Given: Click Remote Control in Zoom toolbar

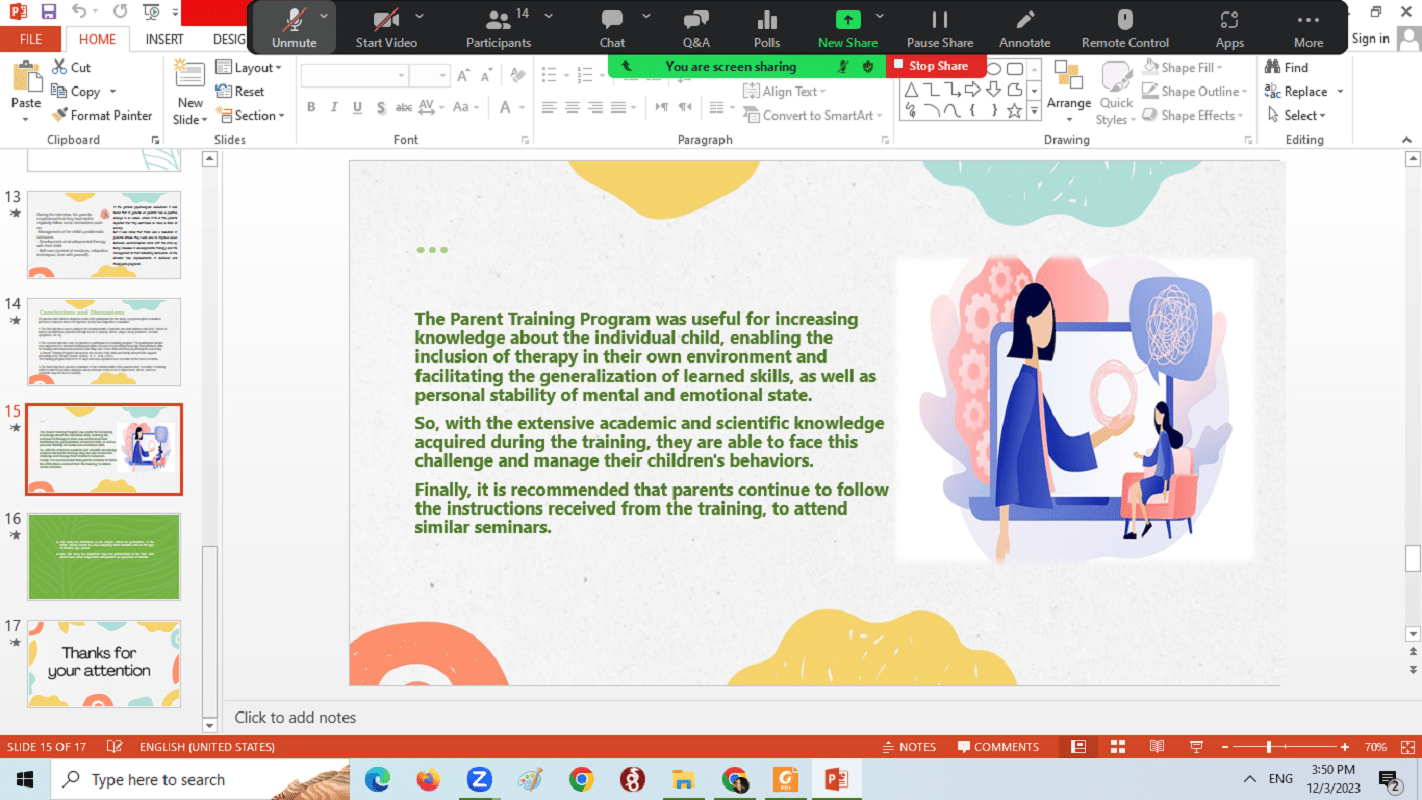Looking at the screenshot, I should tap(1125, 28).
